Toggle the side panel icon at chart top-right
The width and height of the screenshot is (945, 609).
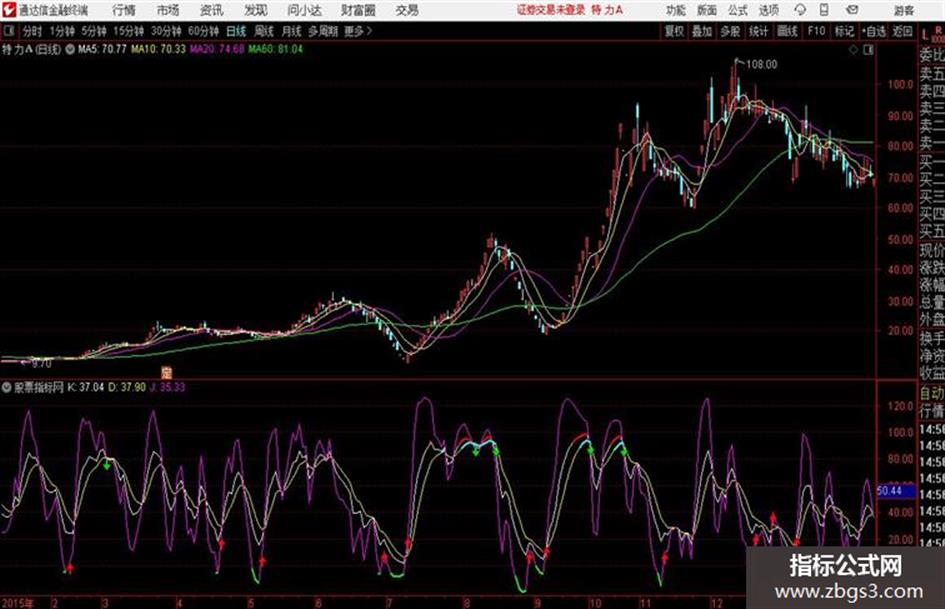point(868,50)
